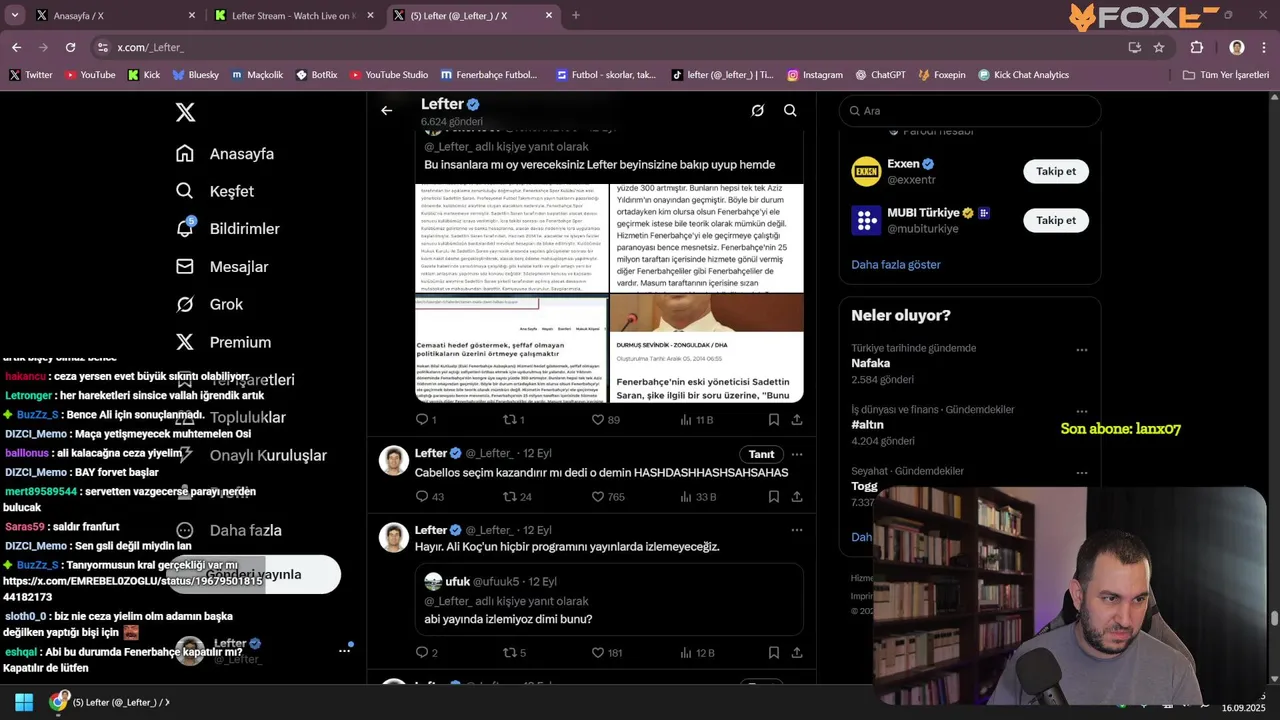The image size is (1280, 720).
Task: Open the Nafaka trending topic
Action: (870, 363)
